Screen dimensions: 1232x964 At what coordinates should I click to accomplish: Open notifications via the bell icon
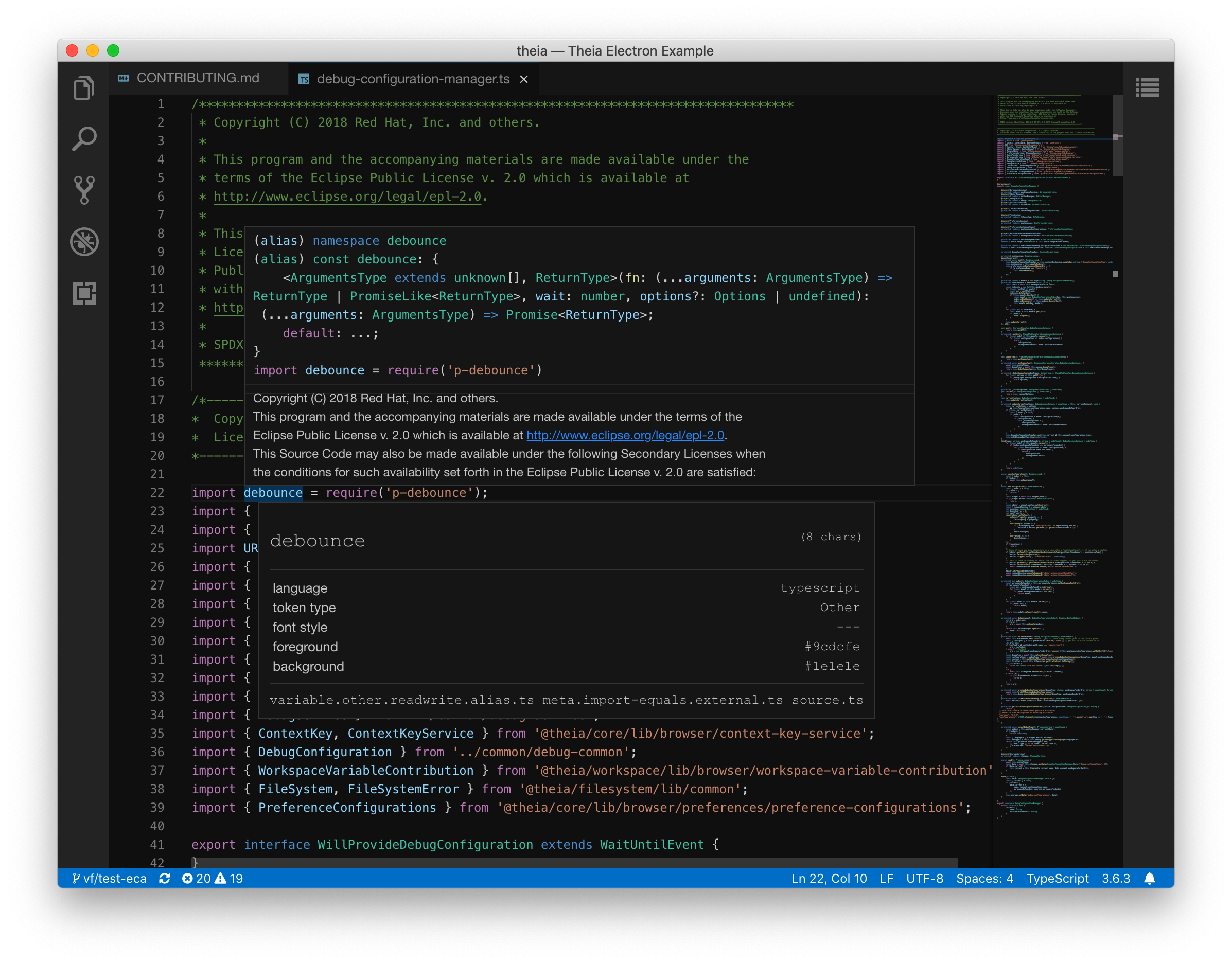[1150, 879]
